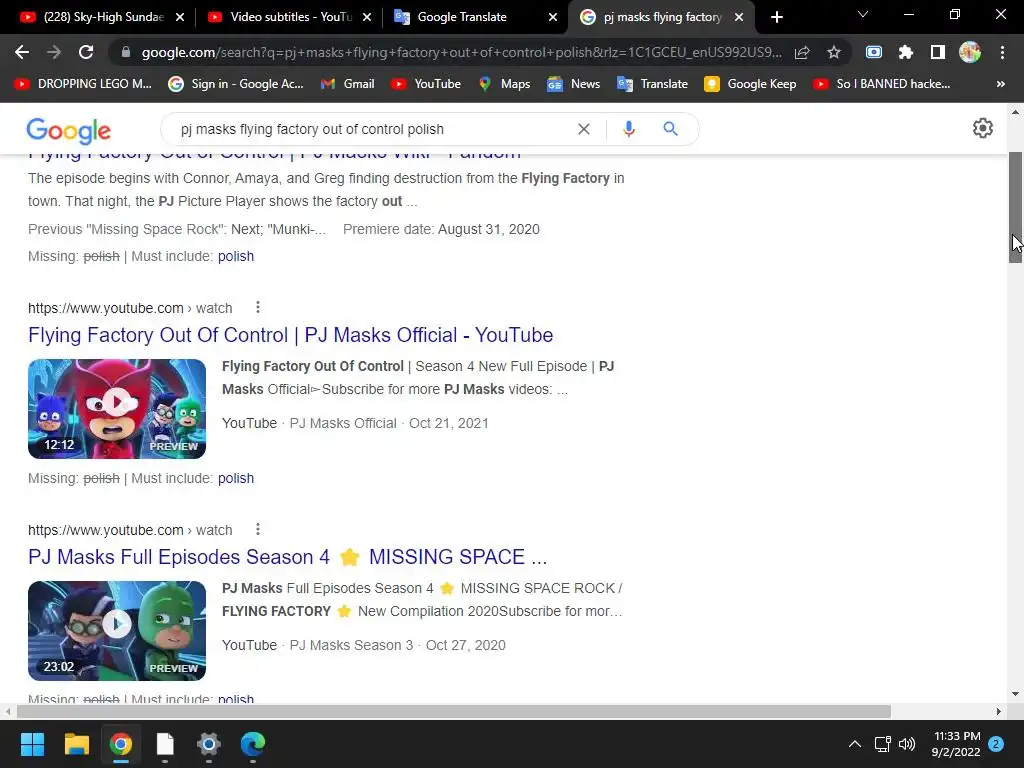Open the Maps bookmark

[504, 84]
